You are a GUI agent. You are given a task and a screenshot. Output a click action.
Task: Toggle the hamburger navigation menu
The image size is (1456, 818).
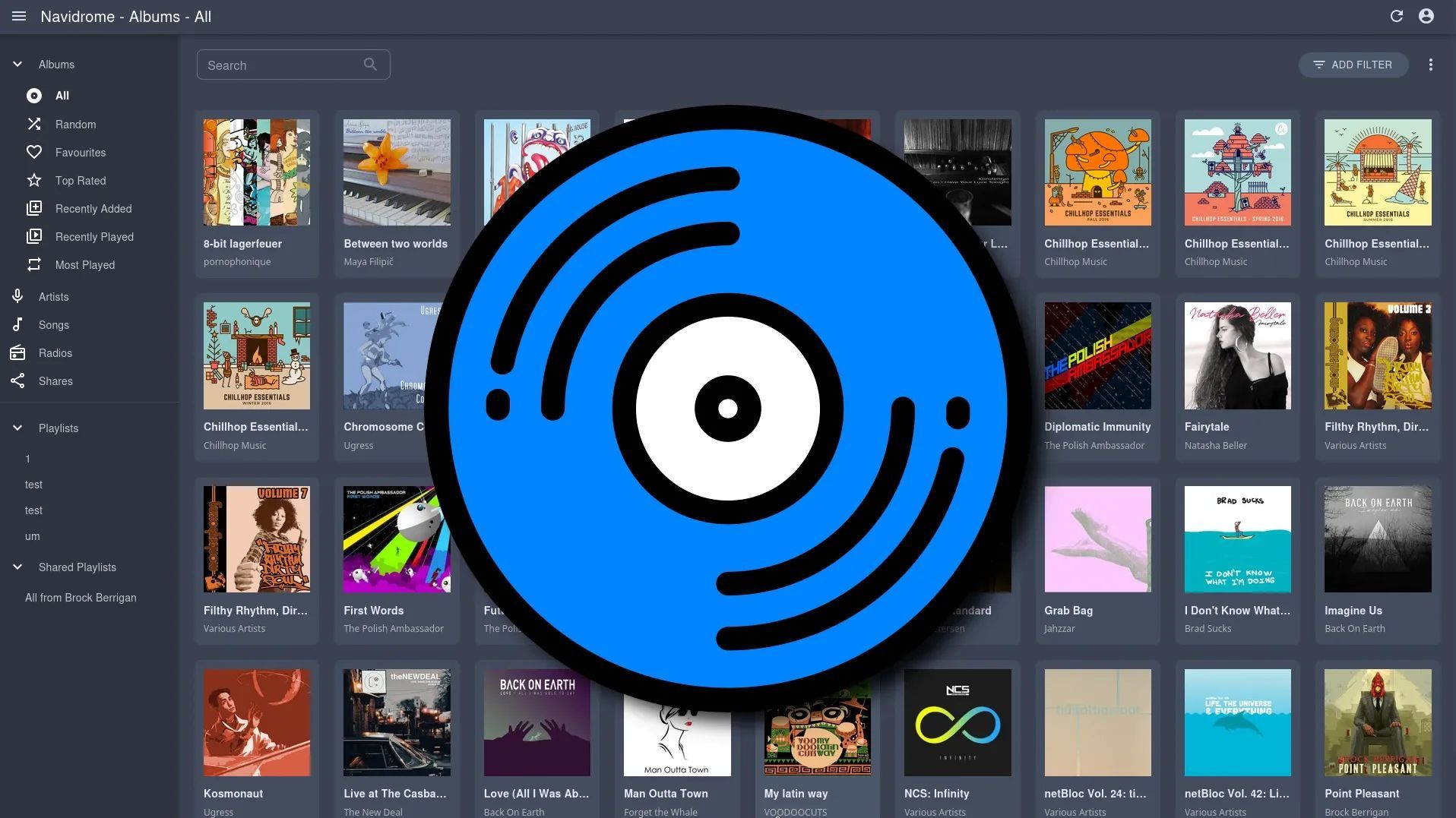coord(19,16)
